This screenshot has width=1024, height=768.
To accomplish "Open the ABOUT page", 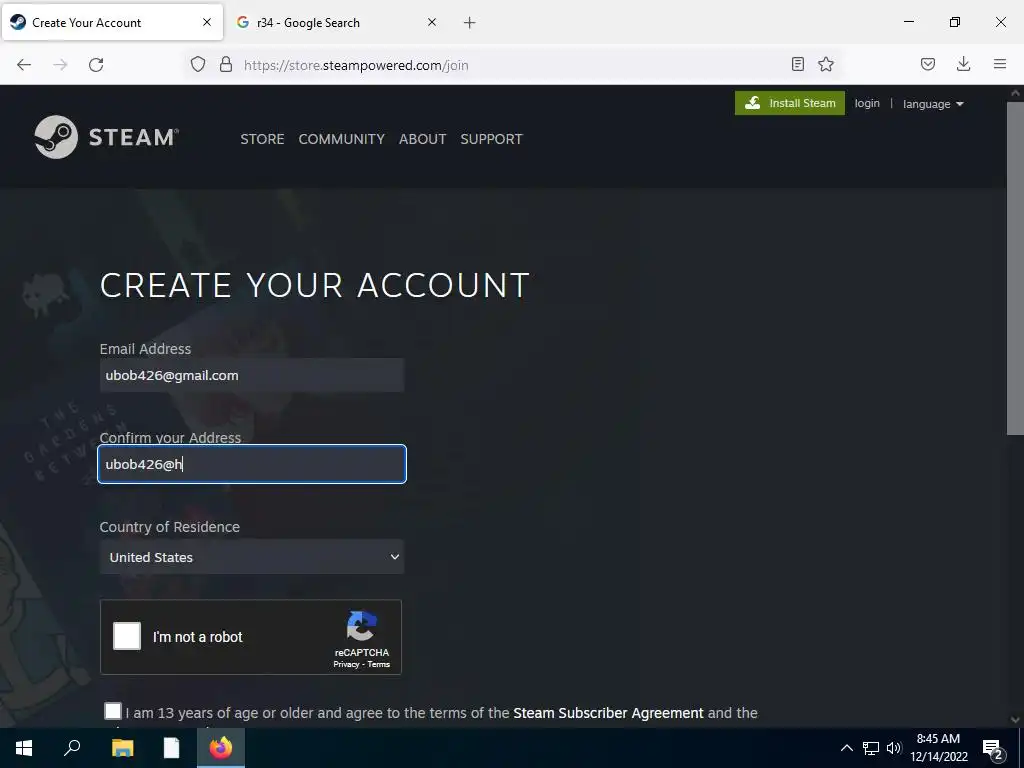I will 423,139.
